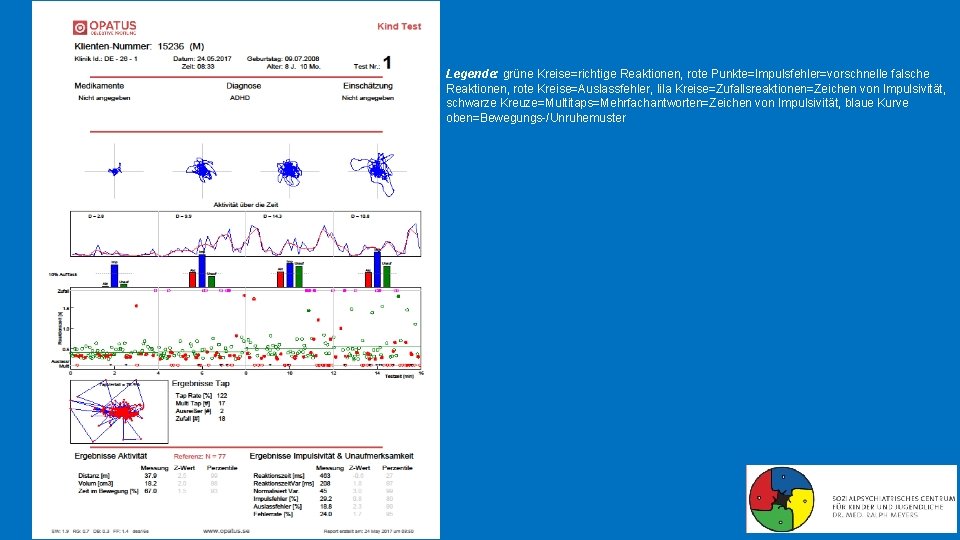Click the large Test Nr. '1'
Image resolution: width=960 pixels, height=540 pixels.
387,63
